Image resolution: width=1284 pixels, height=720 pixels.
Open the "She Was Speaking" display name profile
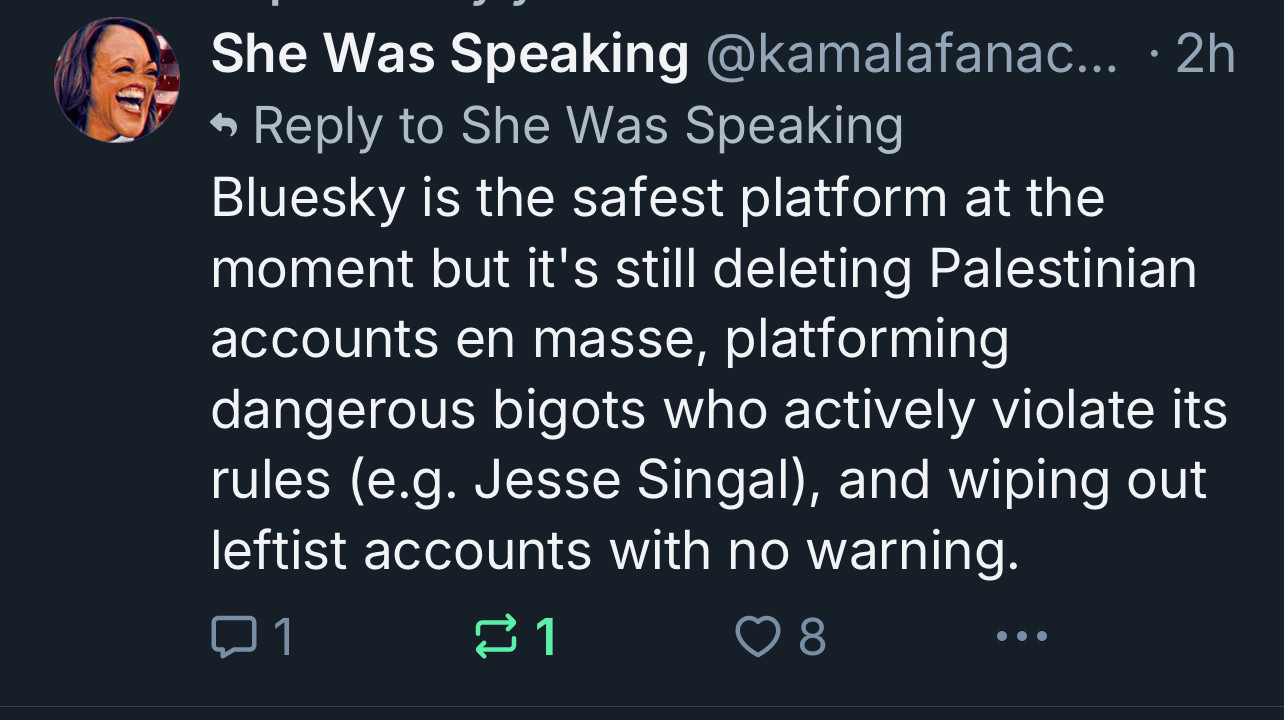(449, 54)
